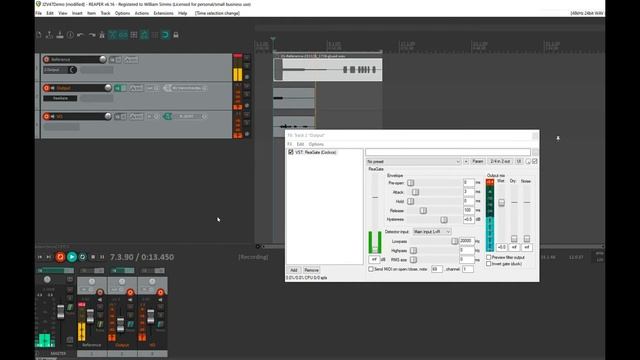Open the Track menu
This screenshot has width=640, height=360.
(x=105, y=13)
